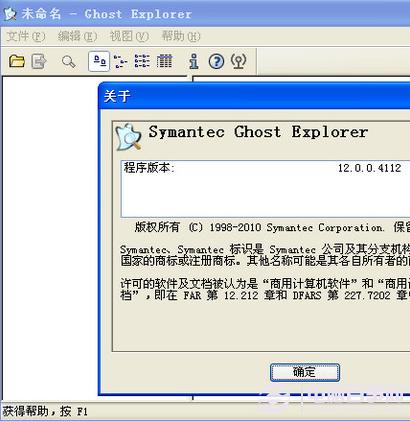Open the 文件(F) menu
Image resolution: width=410 pixels, height=421 pixels.
pos(26,36)
